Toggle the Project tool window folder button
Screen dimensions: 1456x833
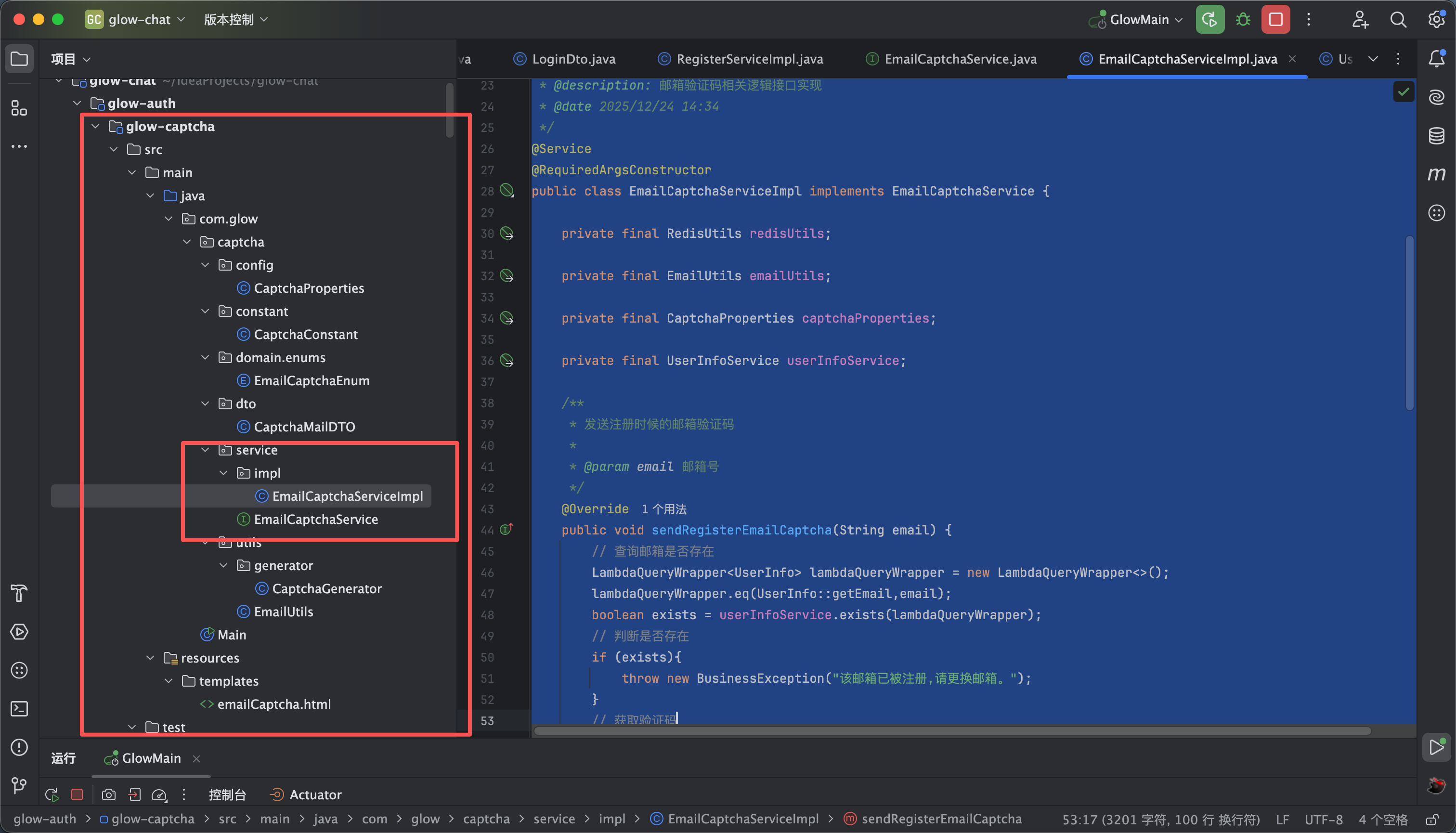tap(19, 58)
